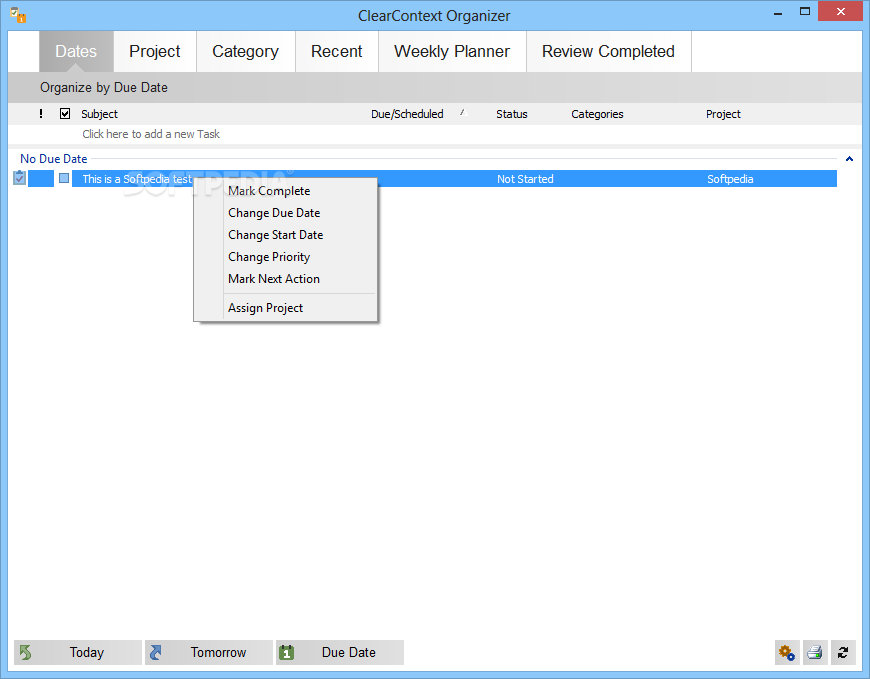Select Change Start Date menu entry
This screenshot has height=679, width=870.
[x=285, y=235]
